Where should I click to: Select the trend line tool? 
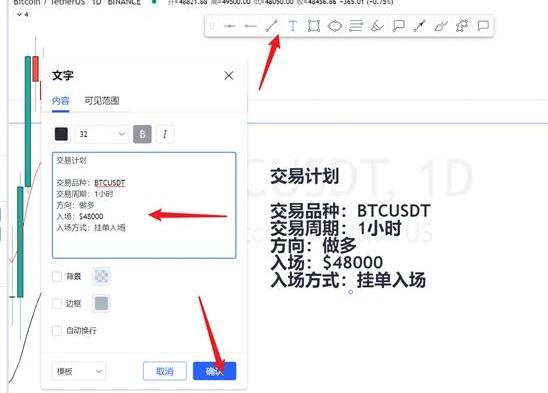(x=272, y=26)
